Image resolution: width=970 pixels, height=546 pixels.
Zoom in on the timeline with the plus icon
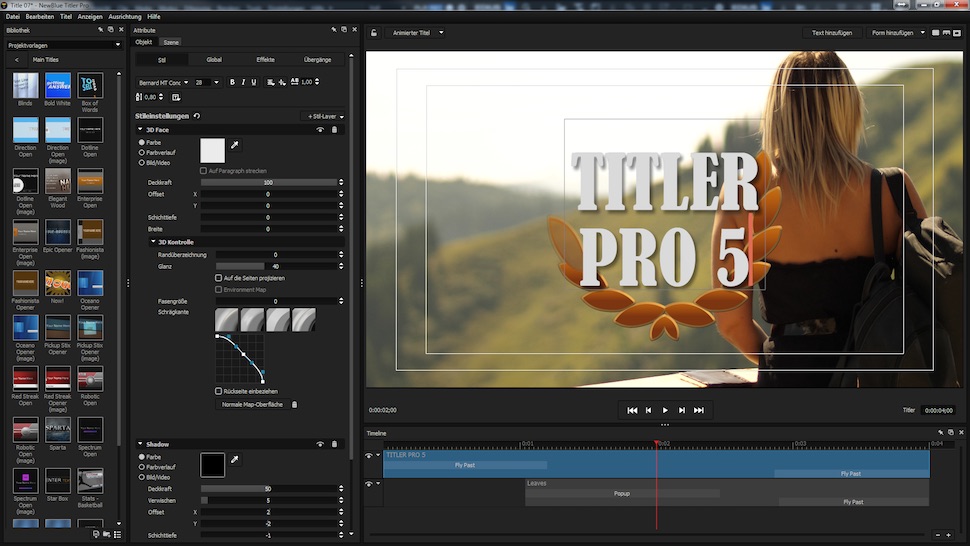[947, 535]
